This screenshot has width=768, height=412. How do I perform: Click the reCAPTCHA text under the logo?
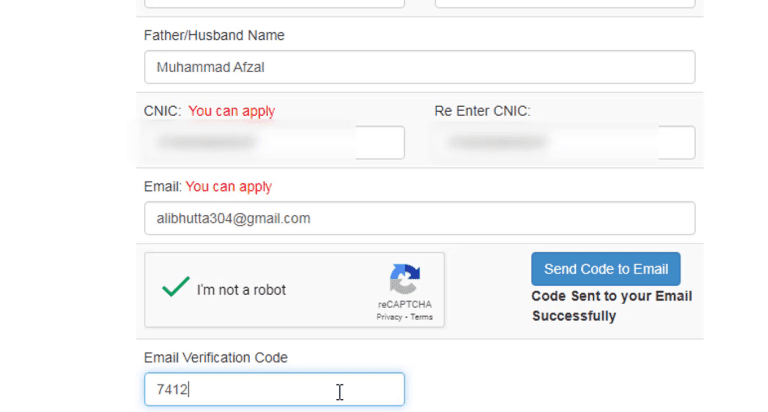coord(404,303)
